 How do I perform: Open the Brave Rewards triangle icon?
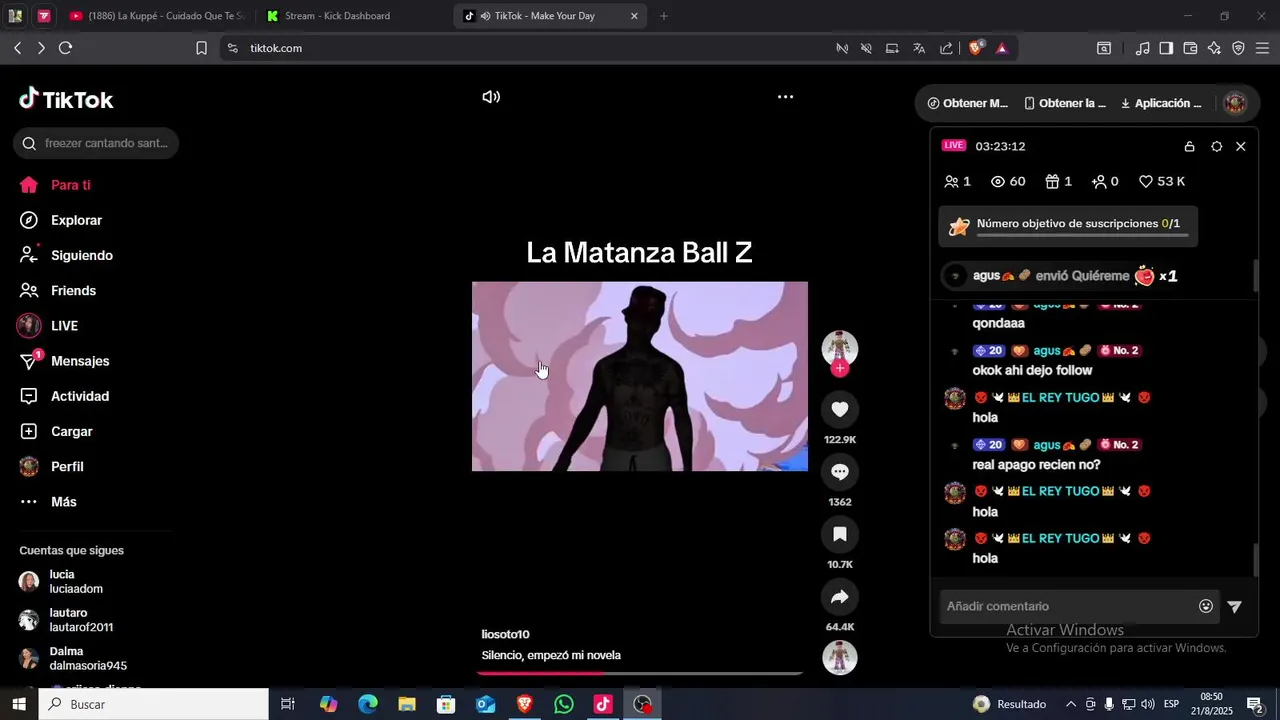[1002, 48]
